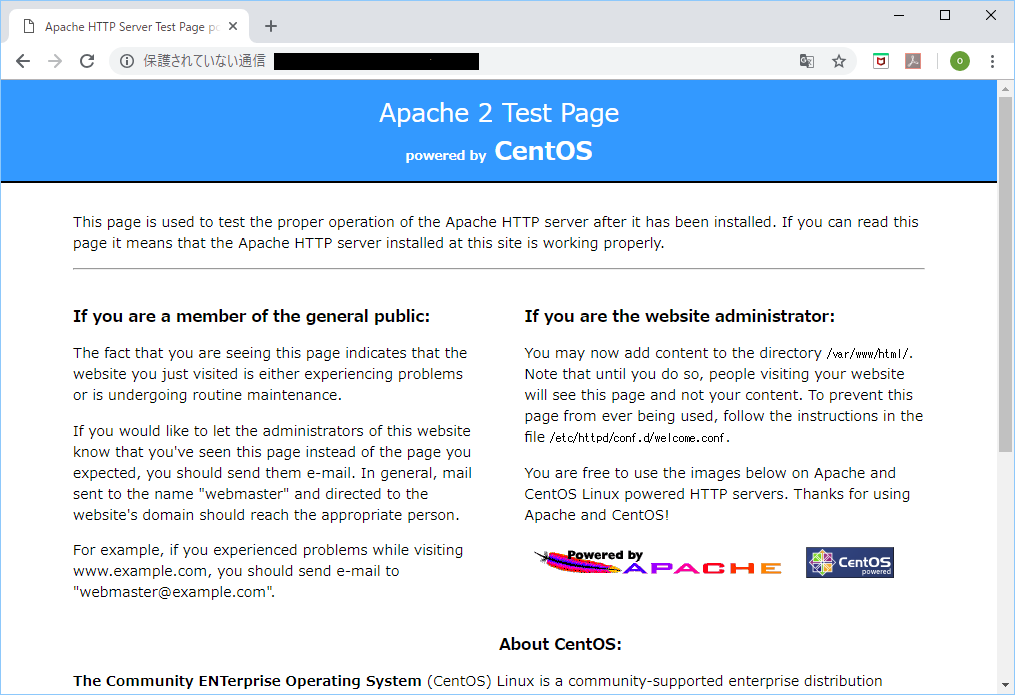Screen dimensions: 1015x695
Task: Click the /etc/httpd/conf.d/welcome.conf file path
Action: tap(638, 438)
